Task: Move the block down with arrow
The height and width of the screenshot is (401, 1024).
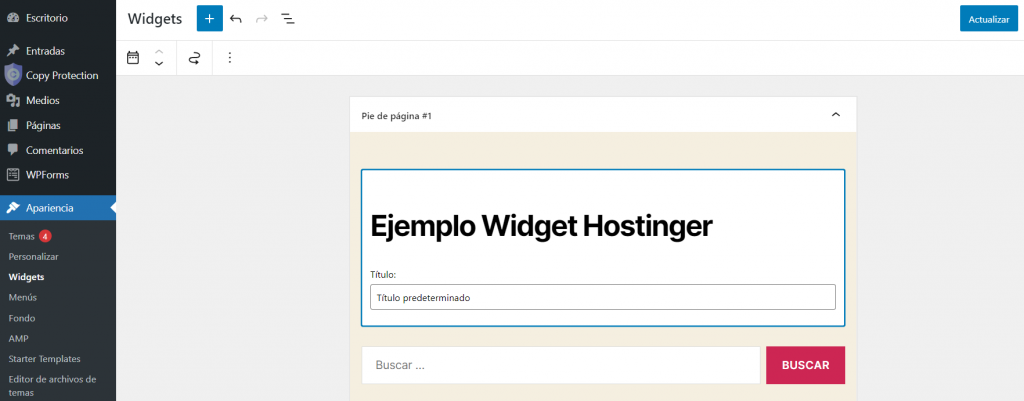Action: click(159, 64)
